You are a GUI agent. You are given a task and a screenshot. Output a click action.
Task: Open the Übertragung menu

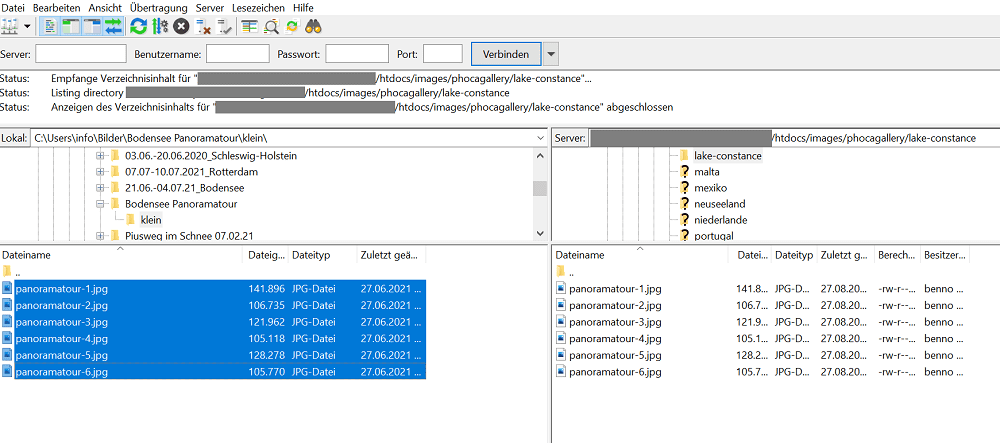tap(157, 7)
